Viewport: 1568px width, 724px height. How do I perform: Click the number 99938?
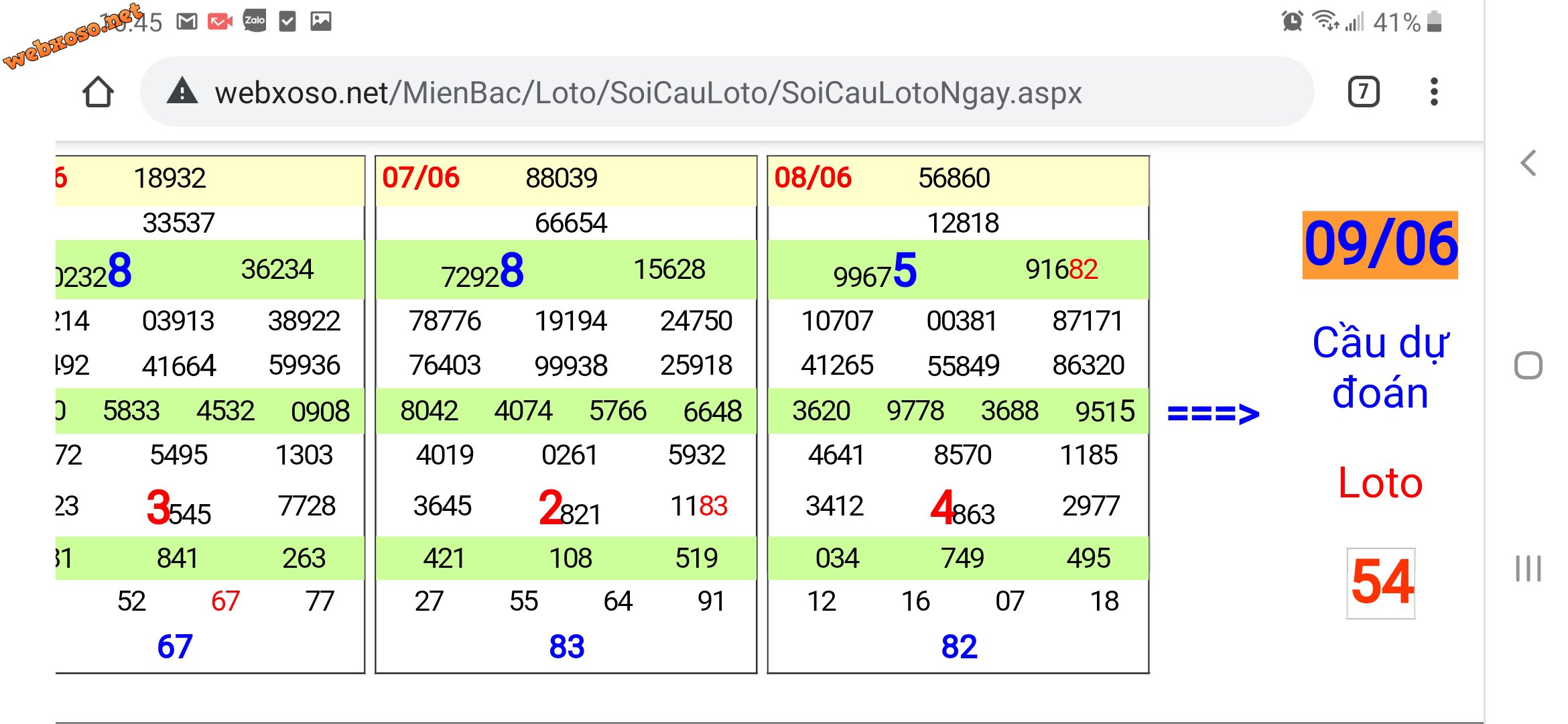571,365
